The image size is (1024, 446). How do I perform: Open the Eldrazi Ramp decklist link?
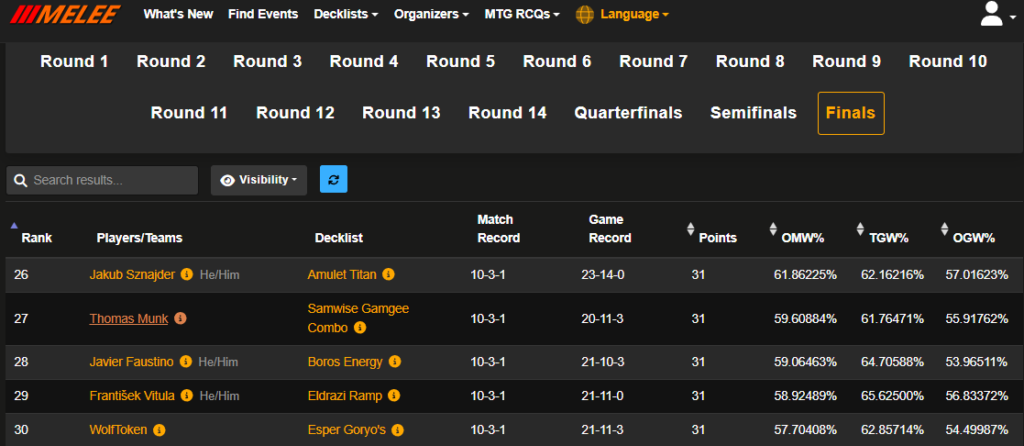pos(345,396)
